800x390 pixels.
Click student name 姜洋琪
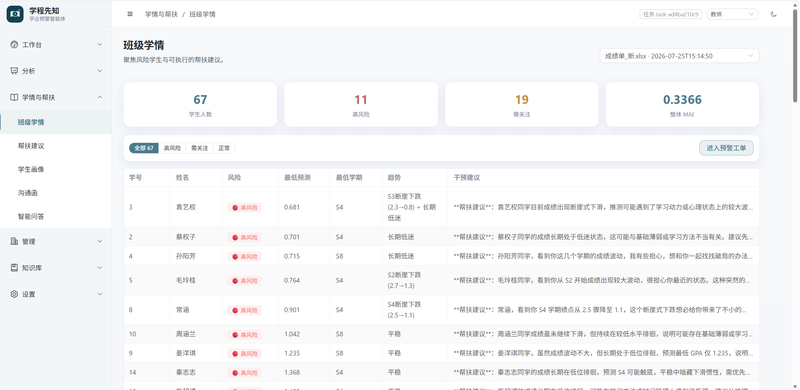(x=186, y=353)
